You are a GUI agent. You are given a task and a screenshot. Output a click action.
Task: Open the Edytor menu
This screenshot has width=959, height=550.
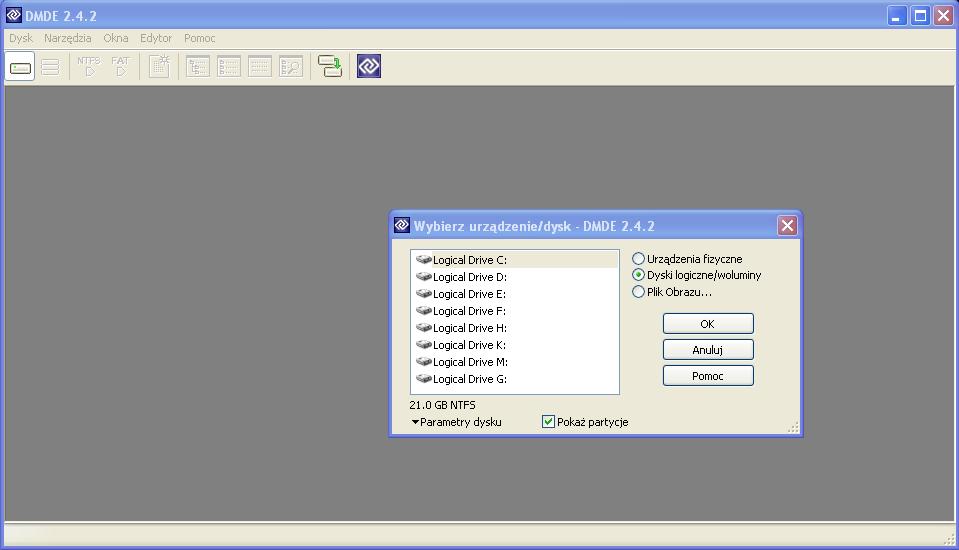click(156, 38)
